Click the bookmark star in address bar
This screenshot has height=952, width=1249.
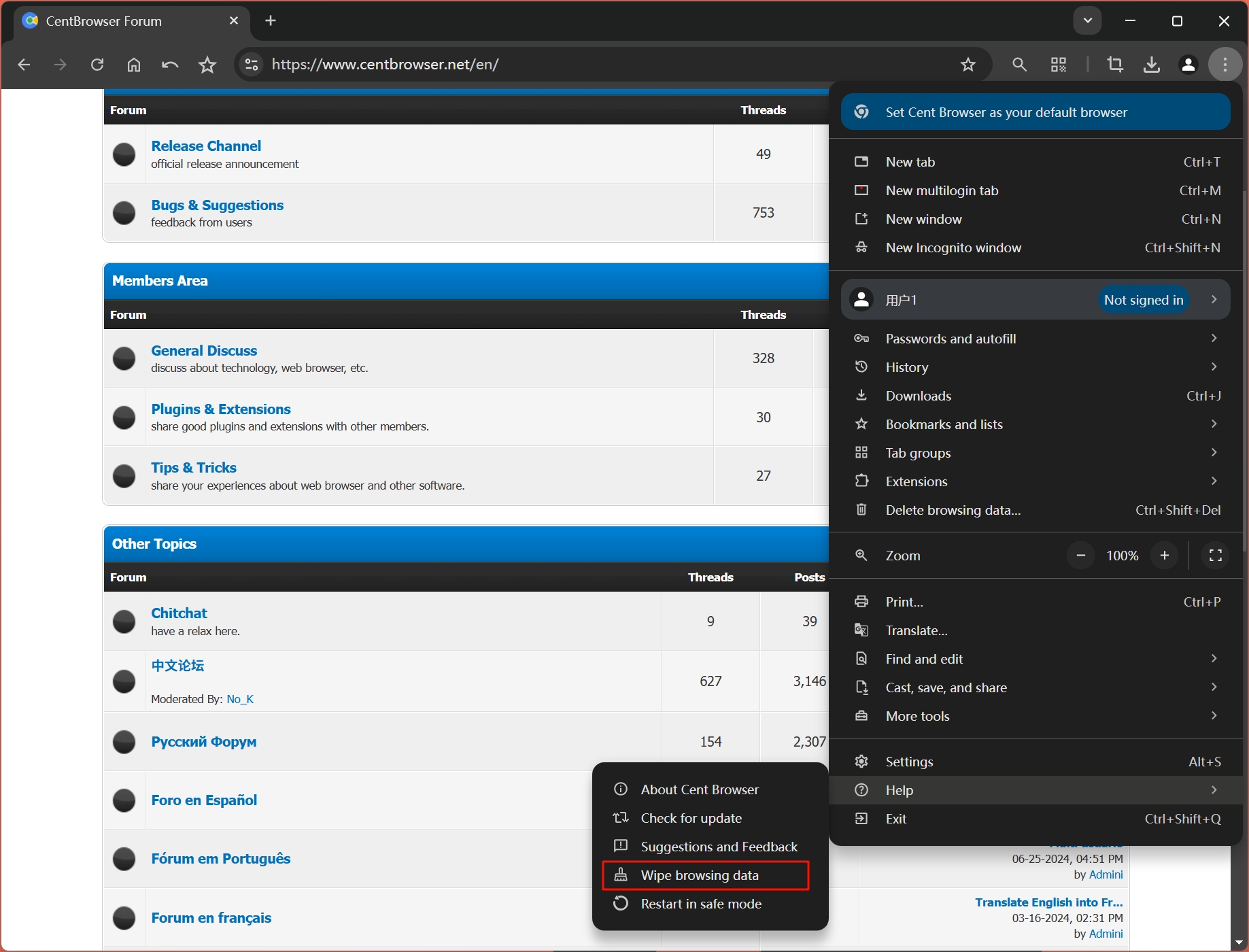[968, 65]
